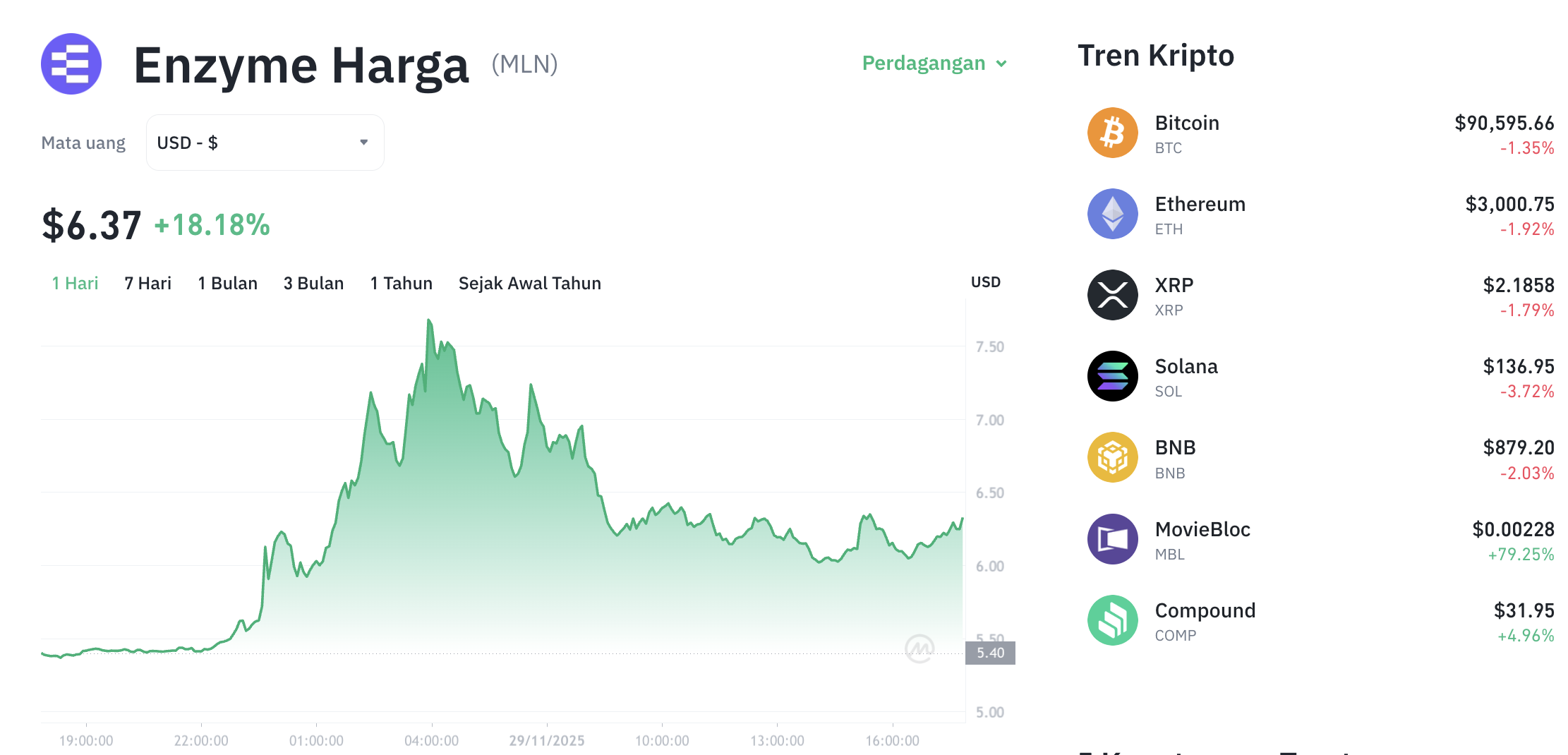Screen dimensions: 1568x755
Task: Select the BNB yellow diamond icon
Action: 1113,457
